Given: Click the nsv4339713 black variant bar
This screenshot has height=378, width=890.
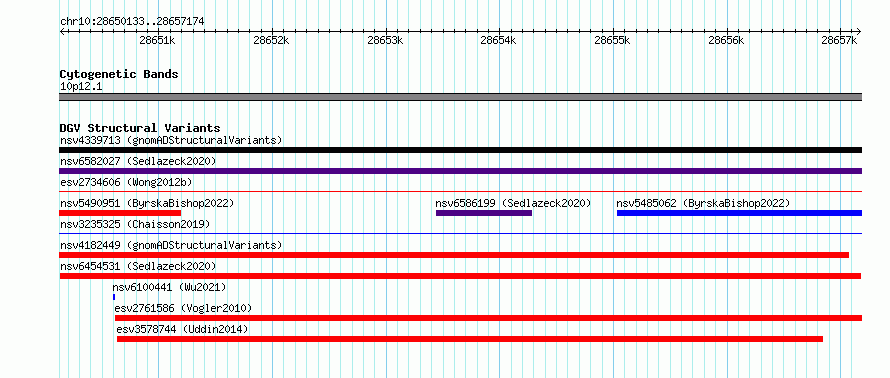Looking at the screenshot, I should click(460, 150).
